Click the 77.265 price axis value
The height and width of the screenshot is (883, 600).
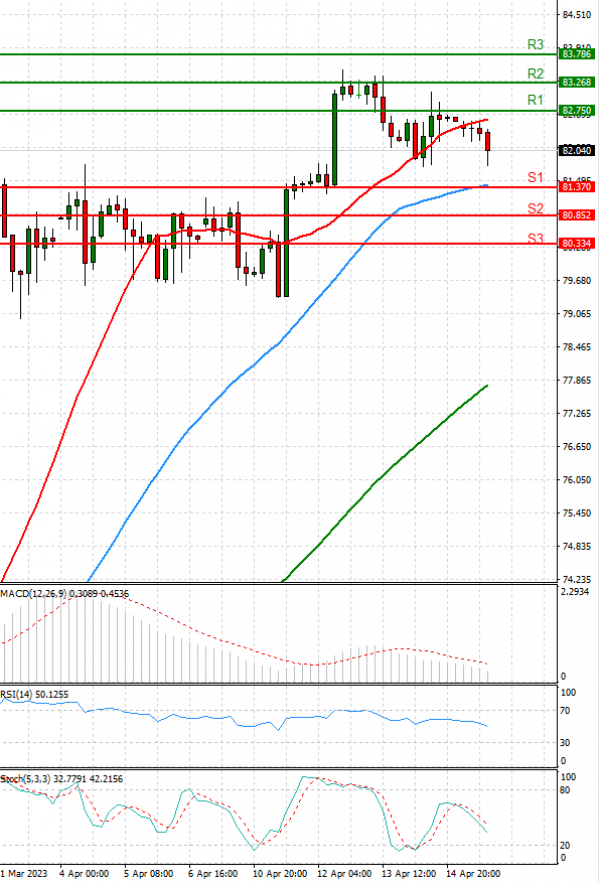[577, 413]
